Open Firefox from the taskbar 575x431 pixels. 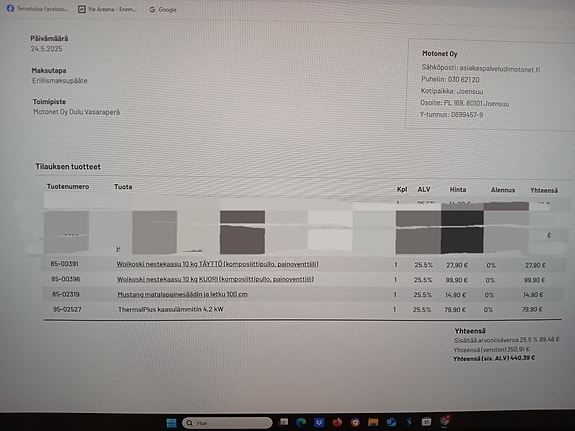pos(337,423)
